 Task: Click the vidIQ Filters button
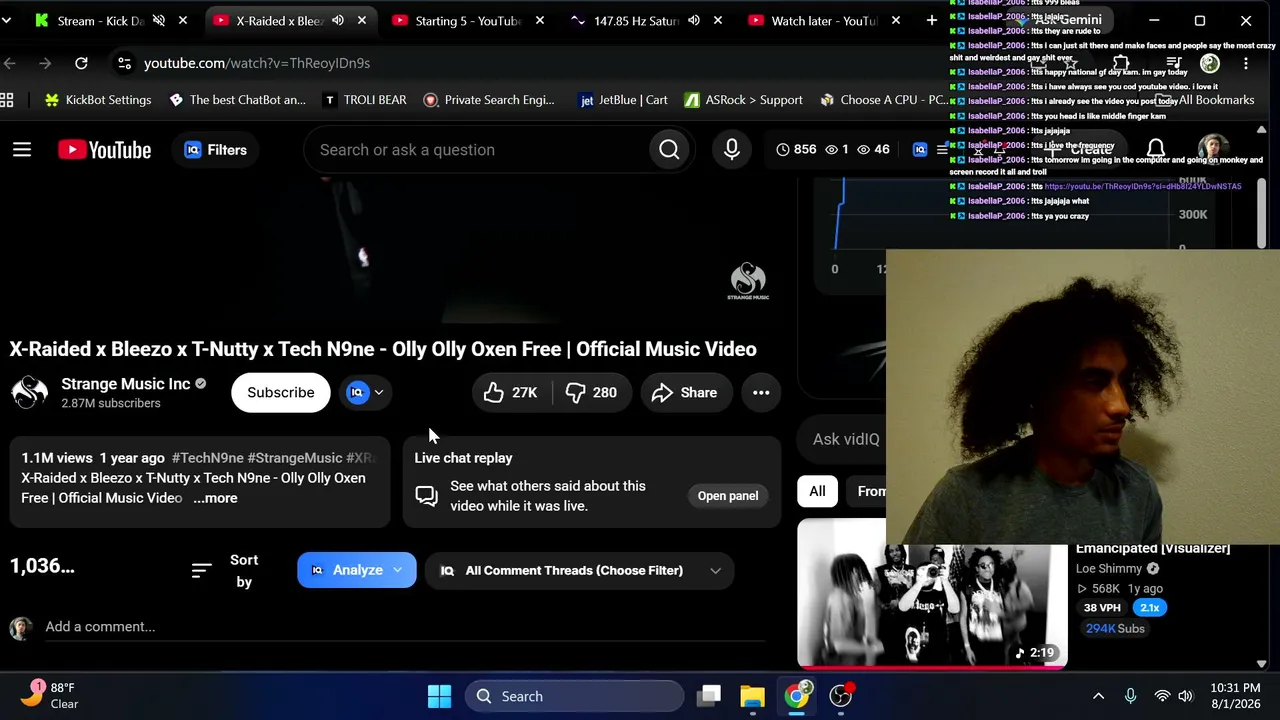[x=215, y=150]
